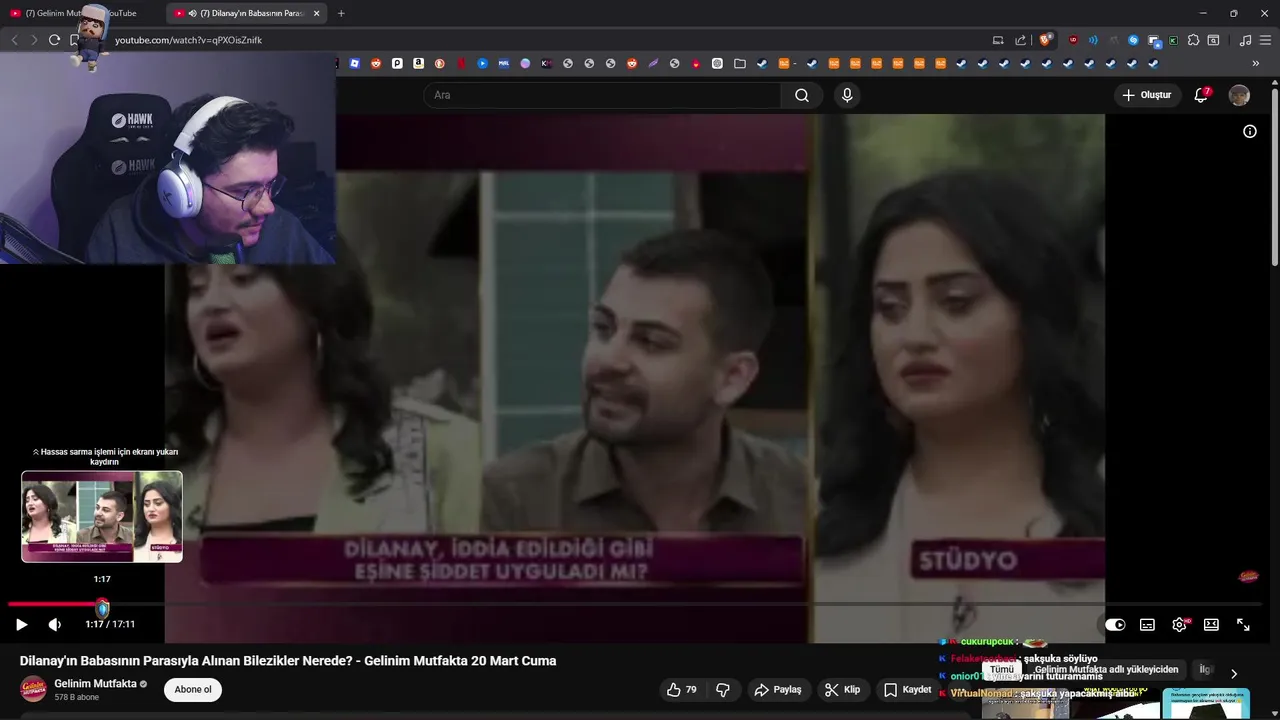Click the search magnifier button

click(x=802, y=95)
